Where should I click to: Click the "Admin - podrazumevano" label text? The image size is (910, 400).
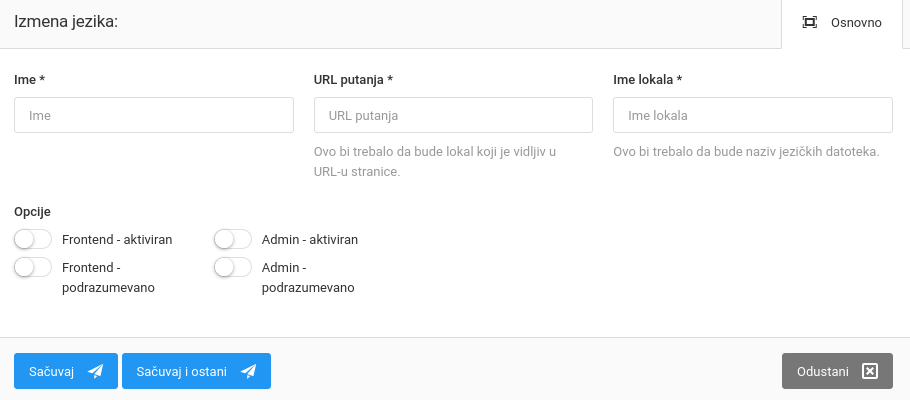[x=307, y=277]
